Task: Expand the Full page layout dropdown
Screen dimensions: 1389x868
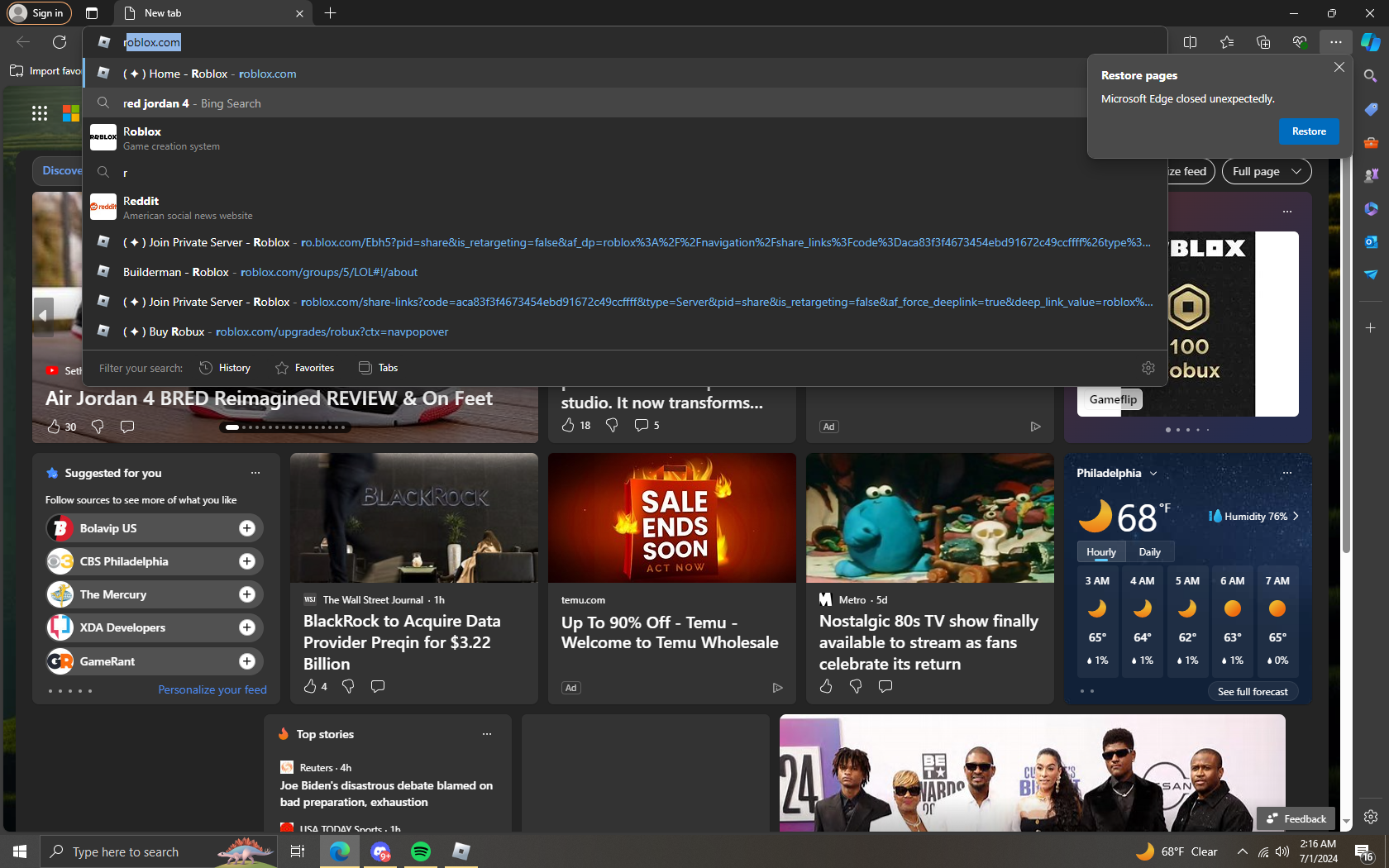Action: [x=1267, y=171]
